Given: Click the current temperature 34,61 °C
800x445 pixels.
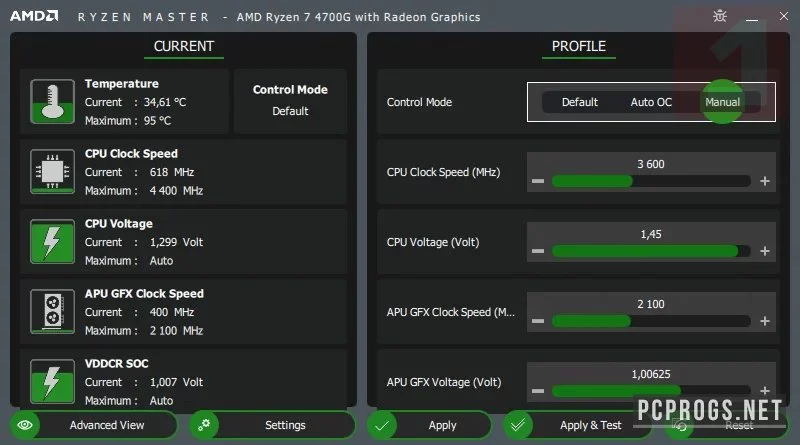Looking at the screenshot, I should [x=165, y=102].
